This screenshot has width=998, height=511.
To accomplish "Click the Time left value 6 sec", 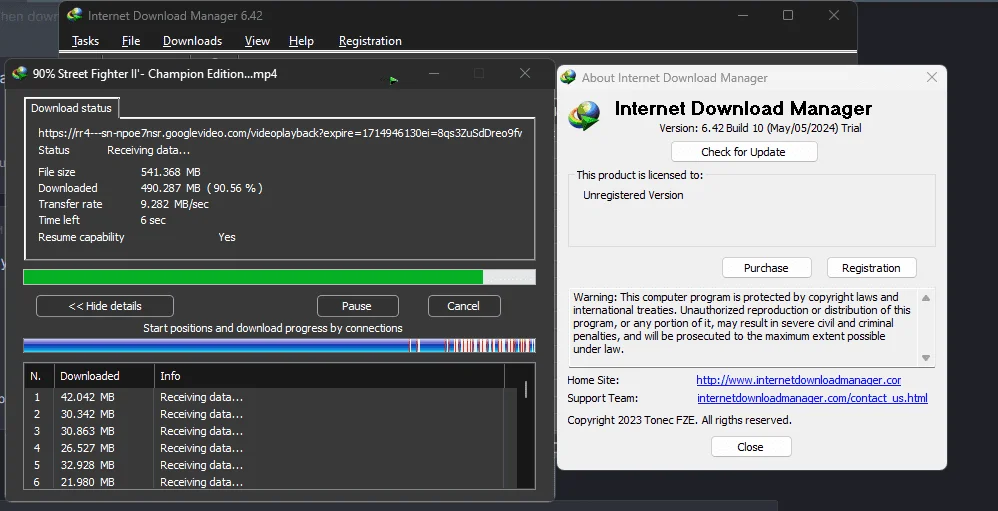I will pos(153,220).
